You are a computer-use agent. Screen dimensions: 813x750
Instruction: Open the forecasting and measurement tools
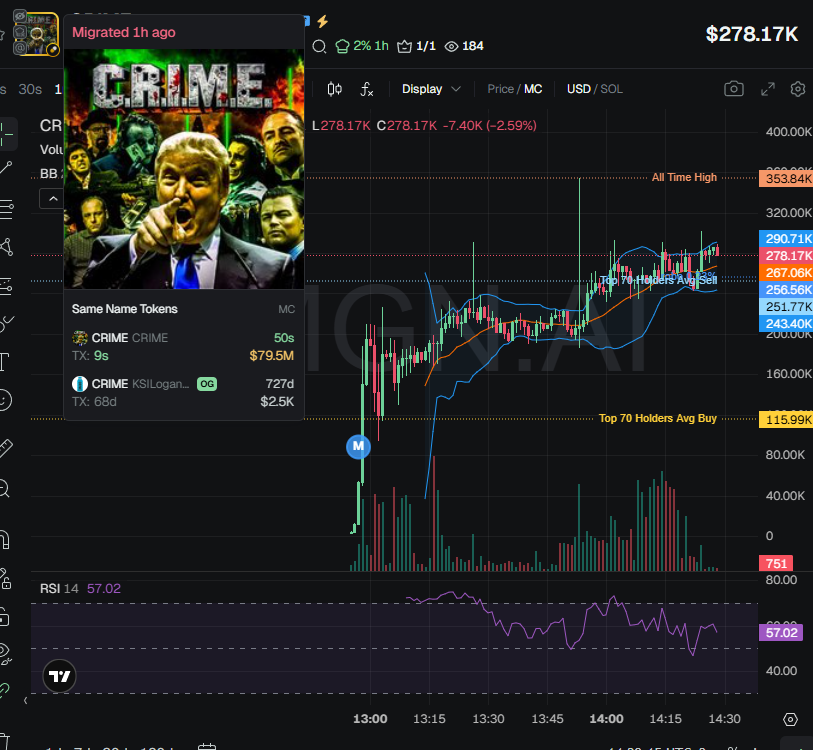(6, 286)
